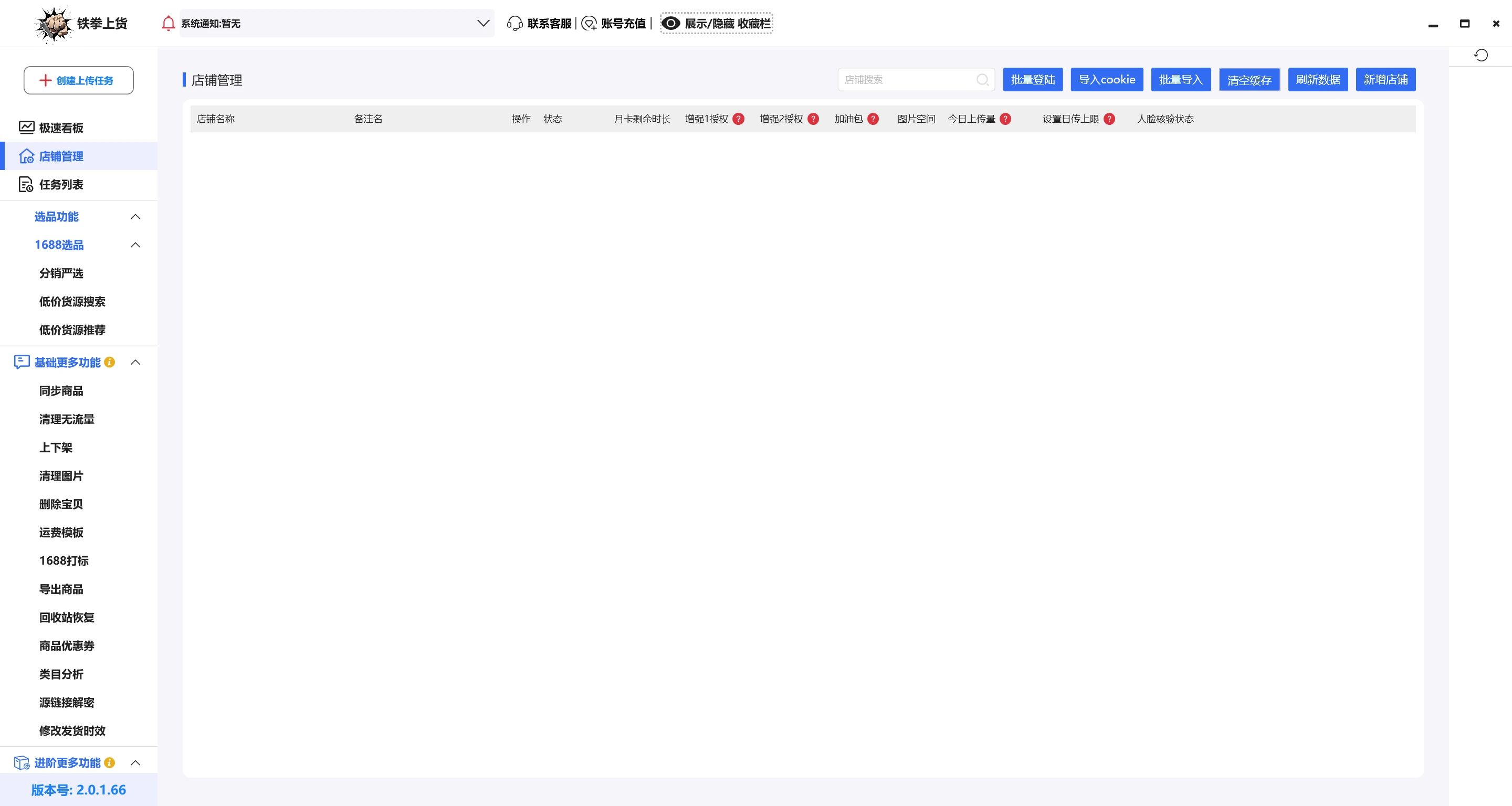Click the help icon next to 今日上传量
1512x806 pixels.
[1005, 119]
